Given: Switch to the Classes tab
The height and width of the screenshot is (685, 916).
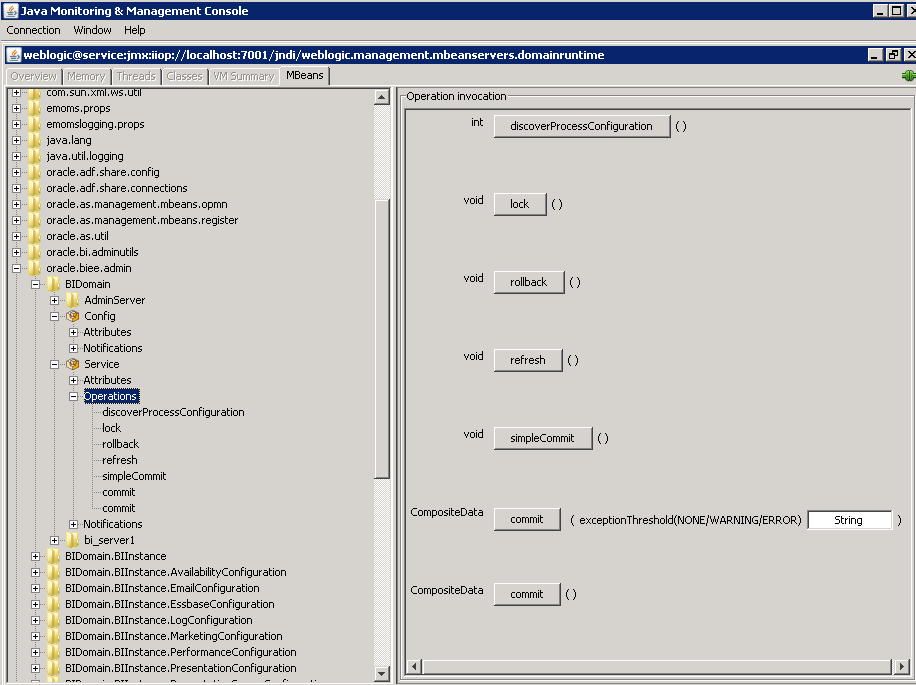Looking at the screenshot, I should pos(184,77).
